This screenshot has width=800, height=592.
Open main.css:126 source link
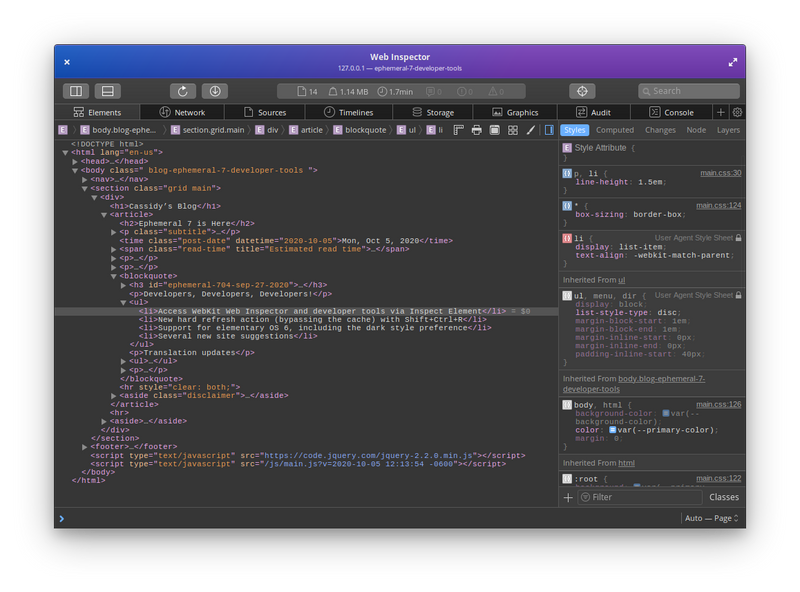tap(718, 405)
